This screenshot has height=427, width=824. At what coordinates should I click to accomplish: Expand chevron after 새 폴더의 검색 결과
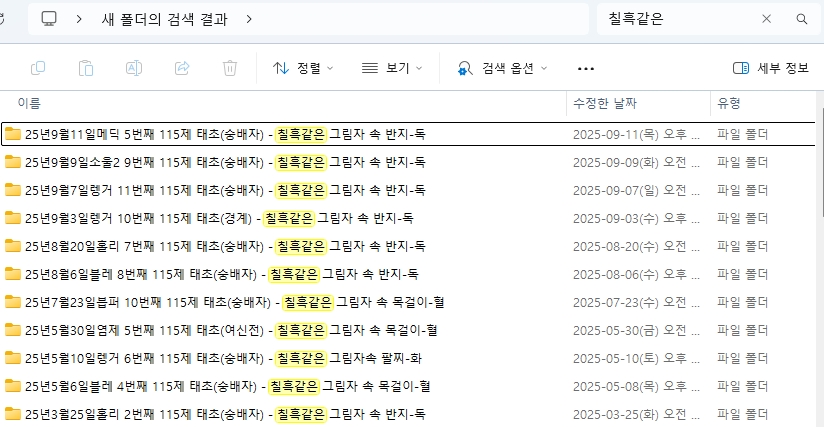[x=248, y=19]
